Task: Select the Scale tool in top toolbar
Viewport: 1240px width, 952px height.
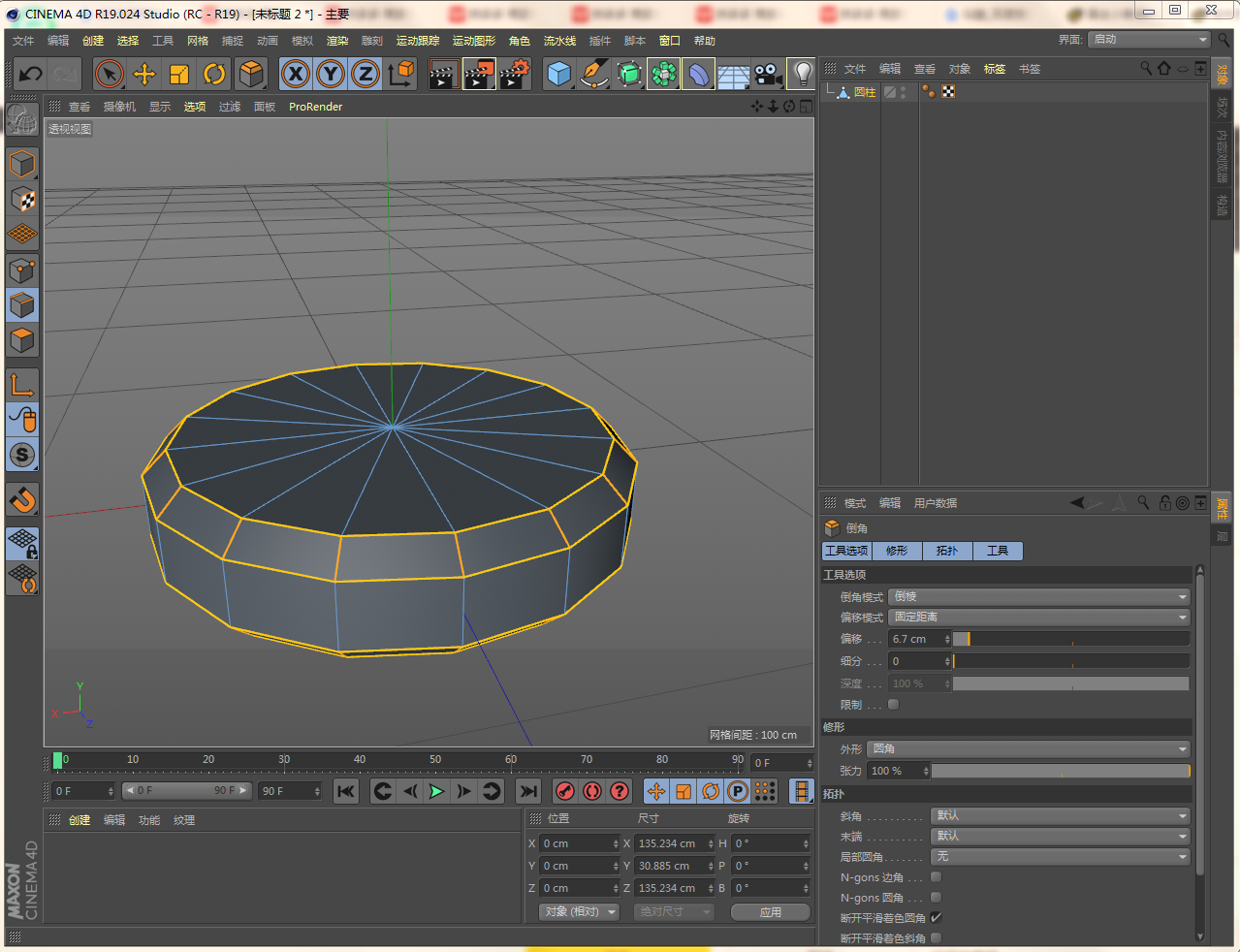Action: click(x=179, y=74)
